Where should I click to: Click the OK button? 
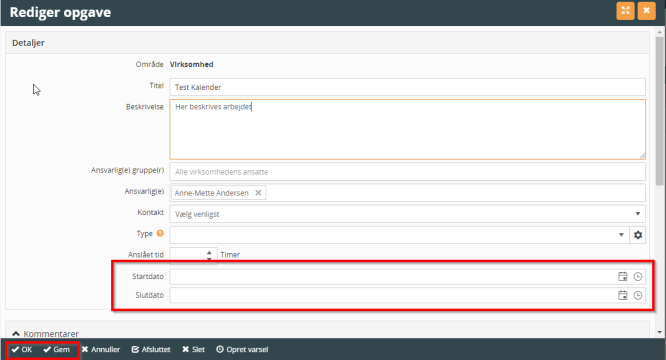point(22,349)
